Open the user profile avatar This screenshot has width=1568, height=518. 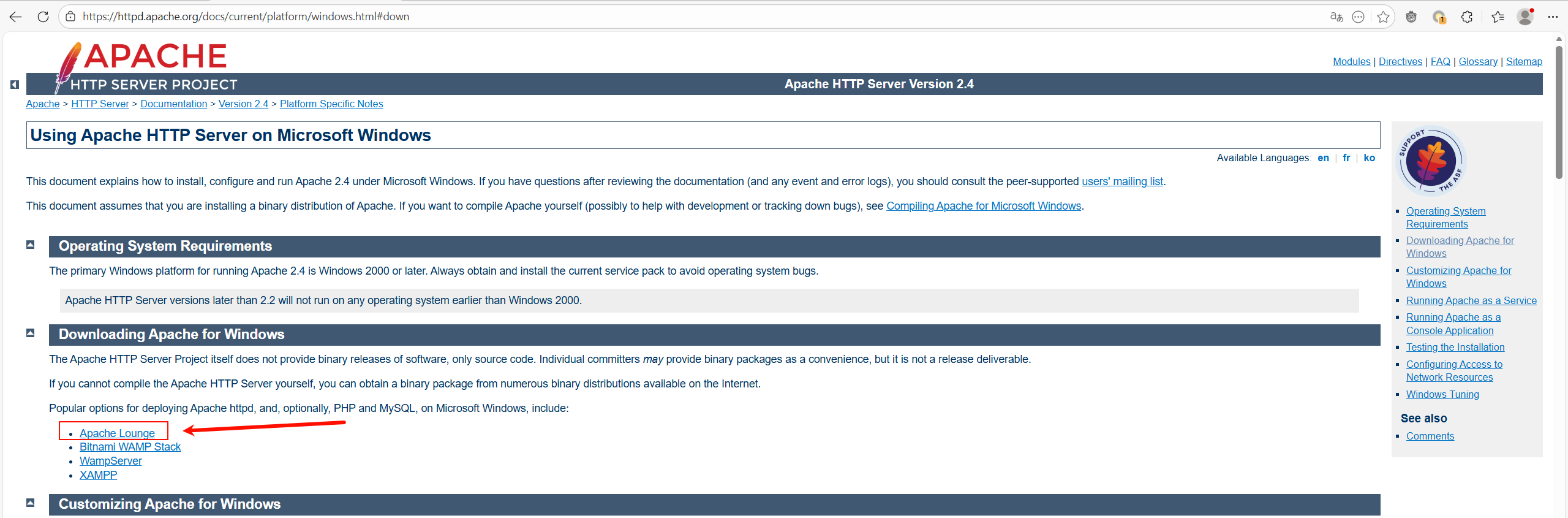pyautogui.click(x=1525, y=17)
